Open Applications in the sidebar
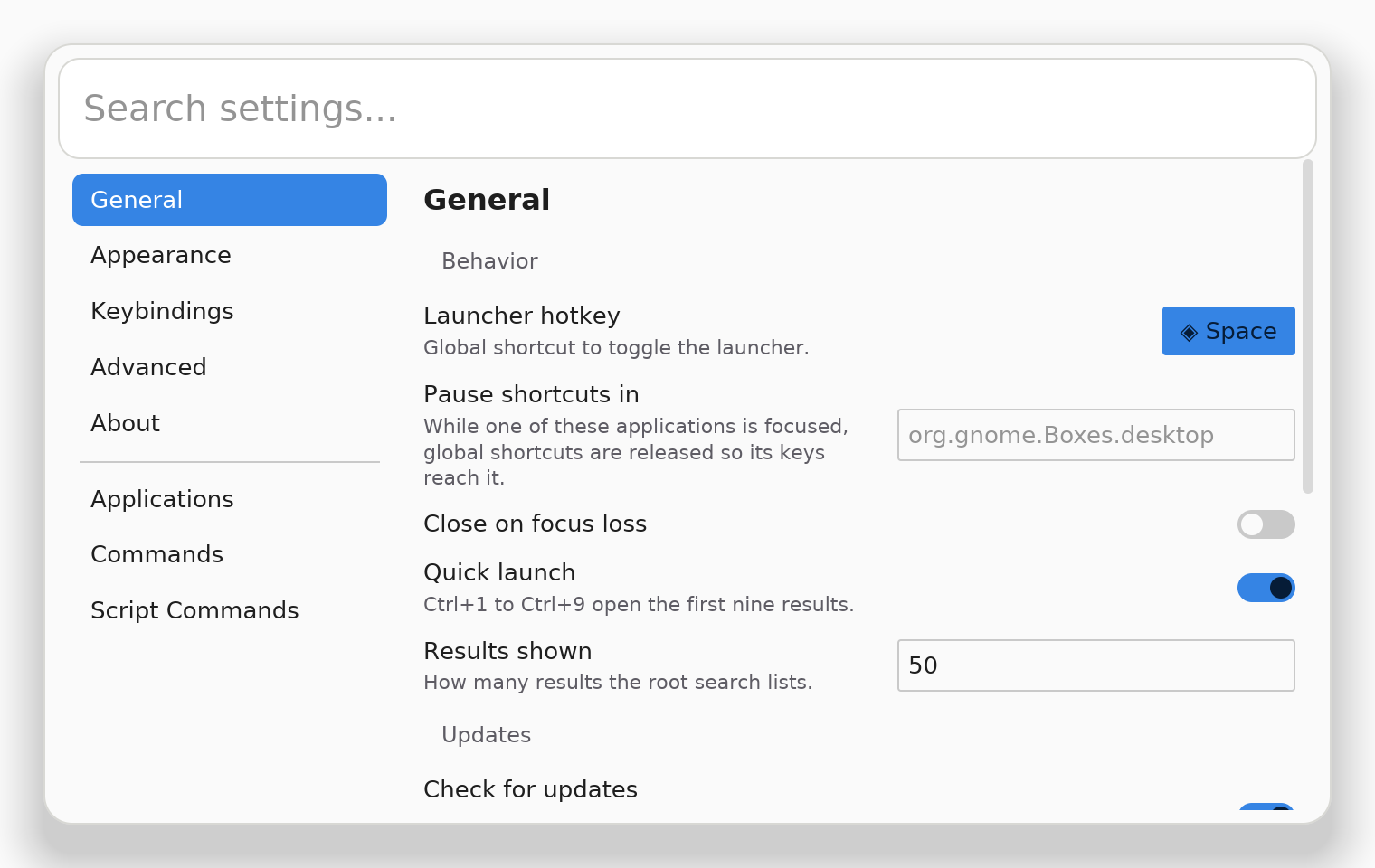Screen dimensions: 1375x868 [x=230, y=500]
